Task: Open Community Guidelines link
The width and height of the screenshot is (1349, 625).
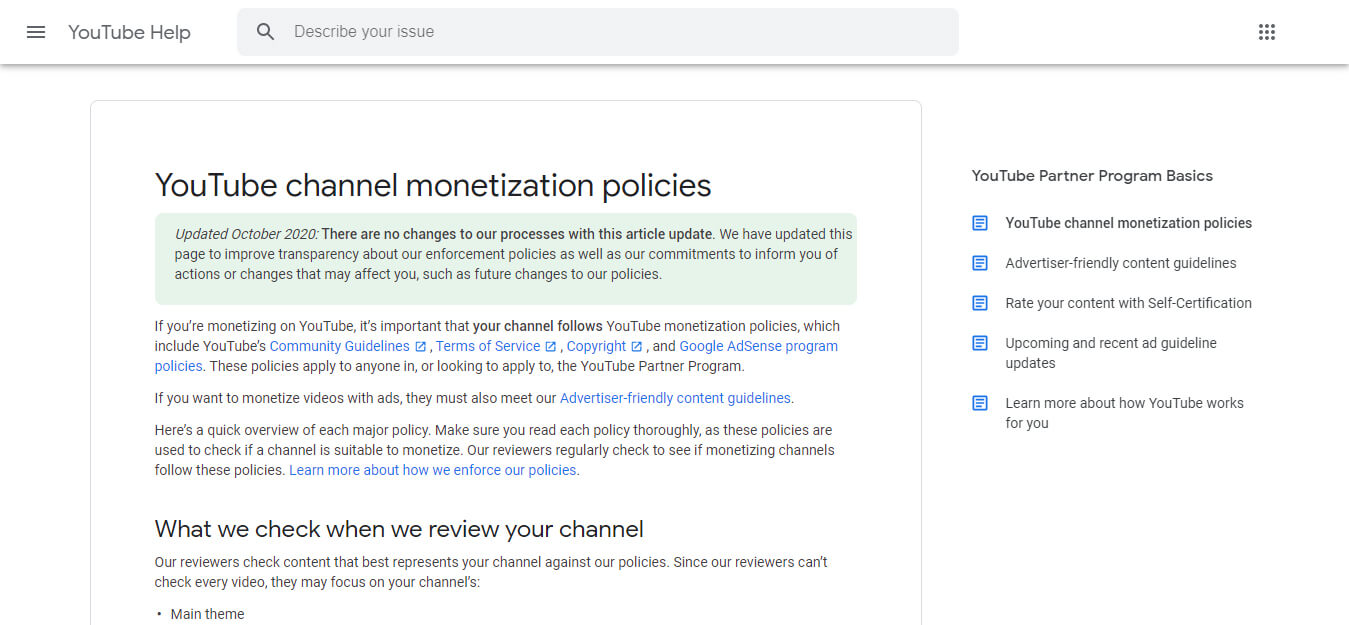Action: tap(340, 346)
